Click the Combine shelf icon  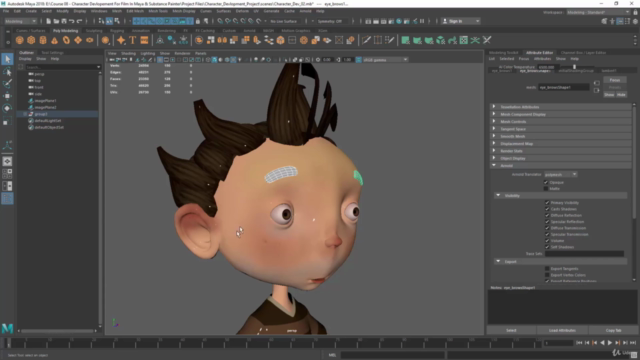(199, 40)
